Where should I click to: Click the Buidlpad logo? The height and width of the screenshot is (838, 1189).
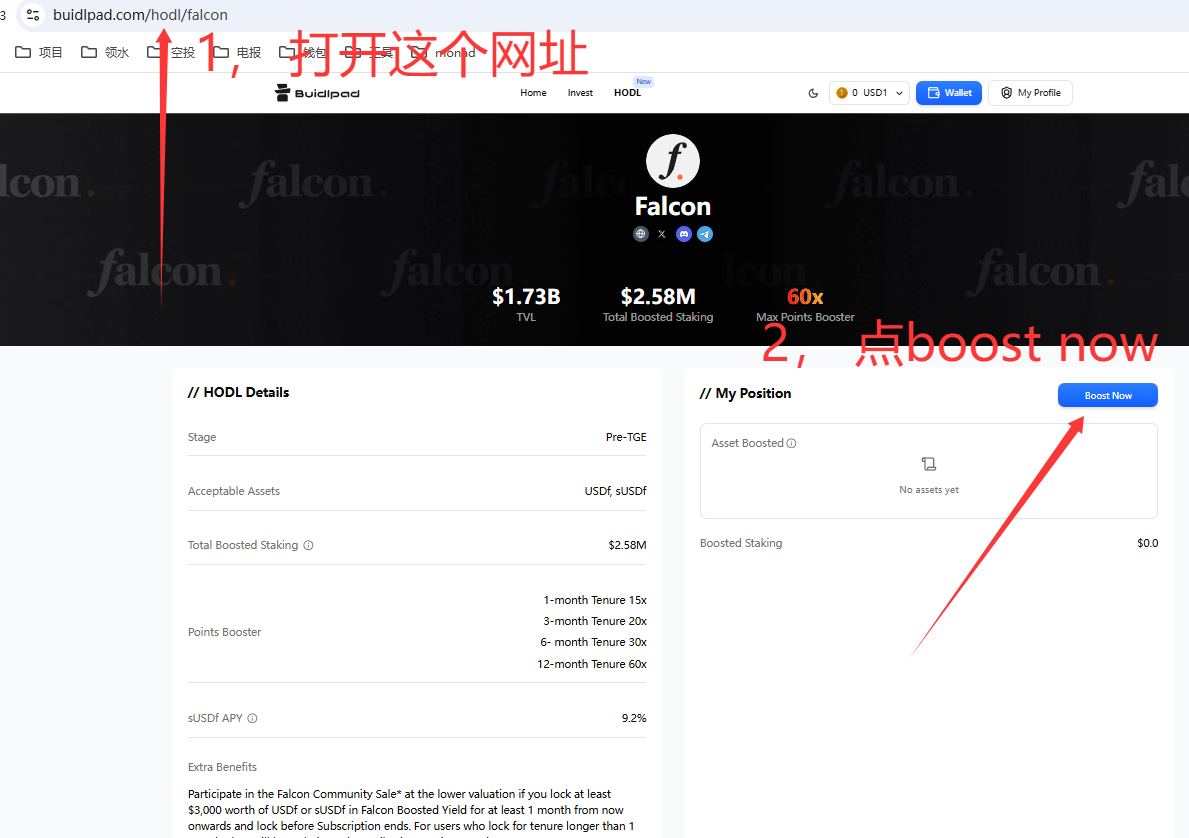pos(317,93)
